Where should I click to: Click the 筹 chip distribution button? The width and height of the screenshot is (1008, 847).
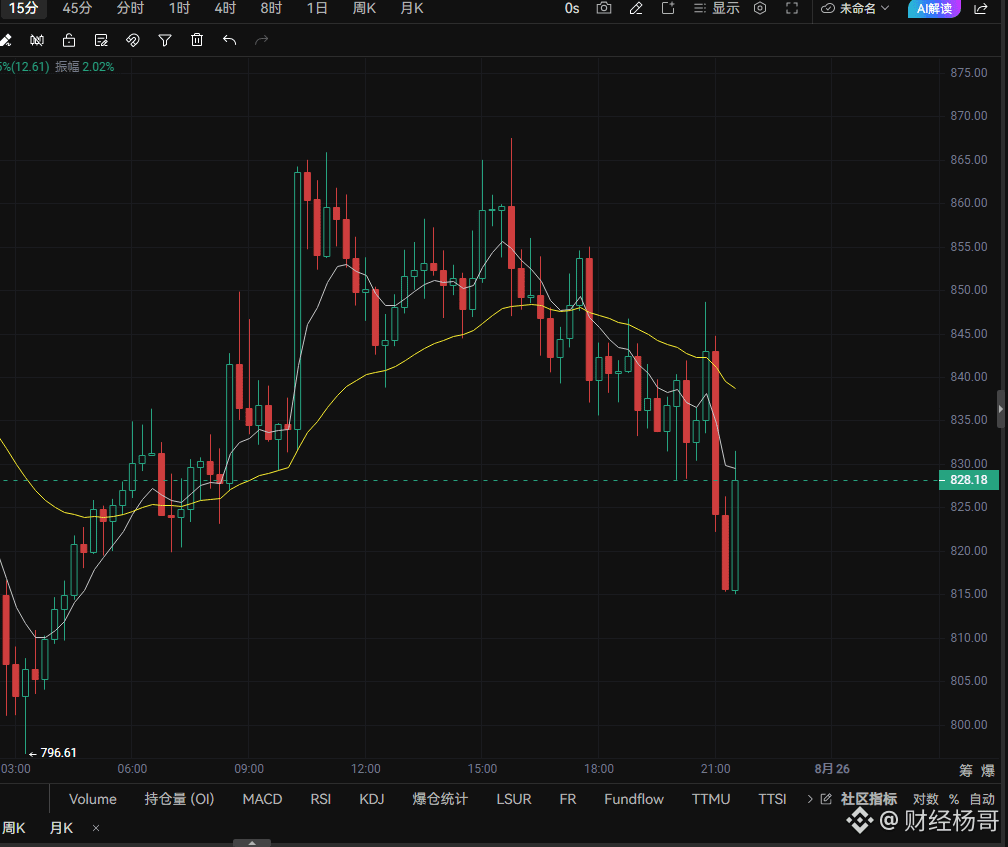(966, 770)
